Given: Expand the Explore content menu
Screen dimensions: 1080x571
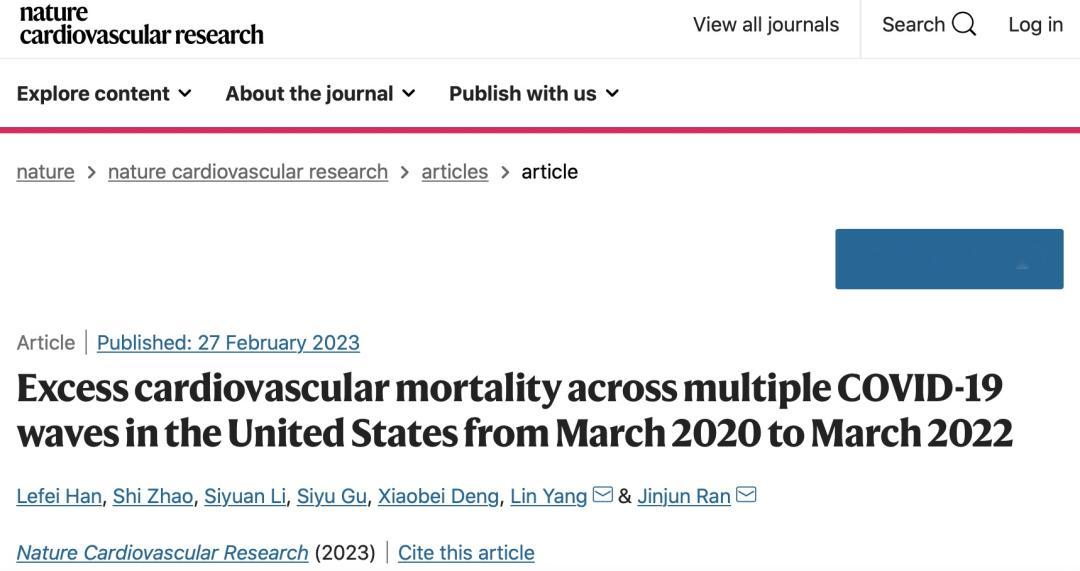Looking at the screenshot, I should pos(104,93).
